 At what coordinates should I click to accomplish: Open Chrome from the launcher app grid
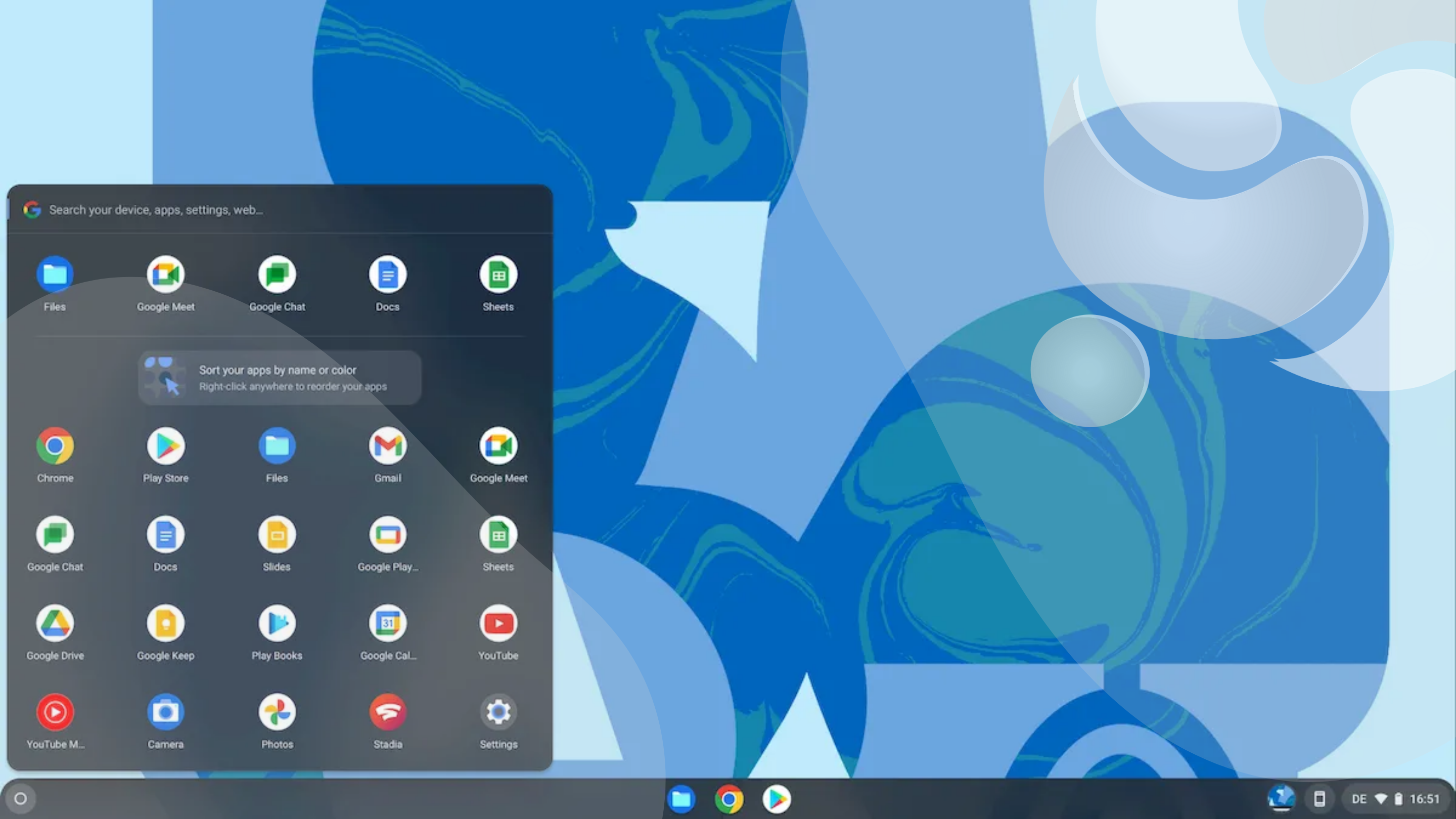(55, 446)
